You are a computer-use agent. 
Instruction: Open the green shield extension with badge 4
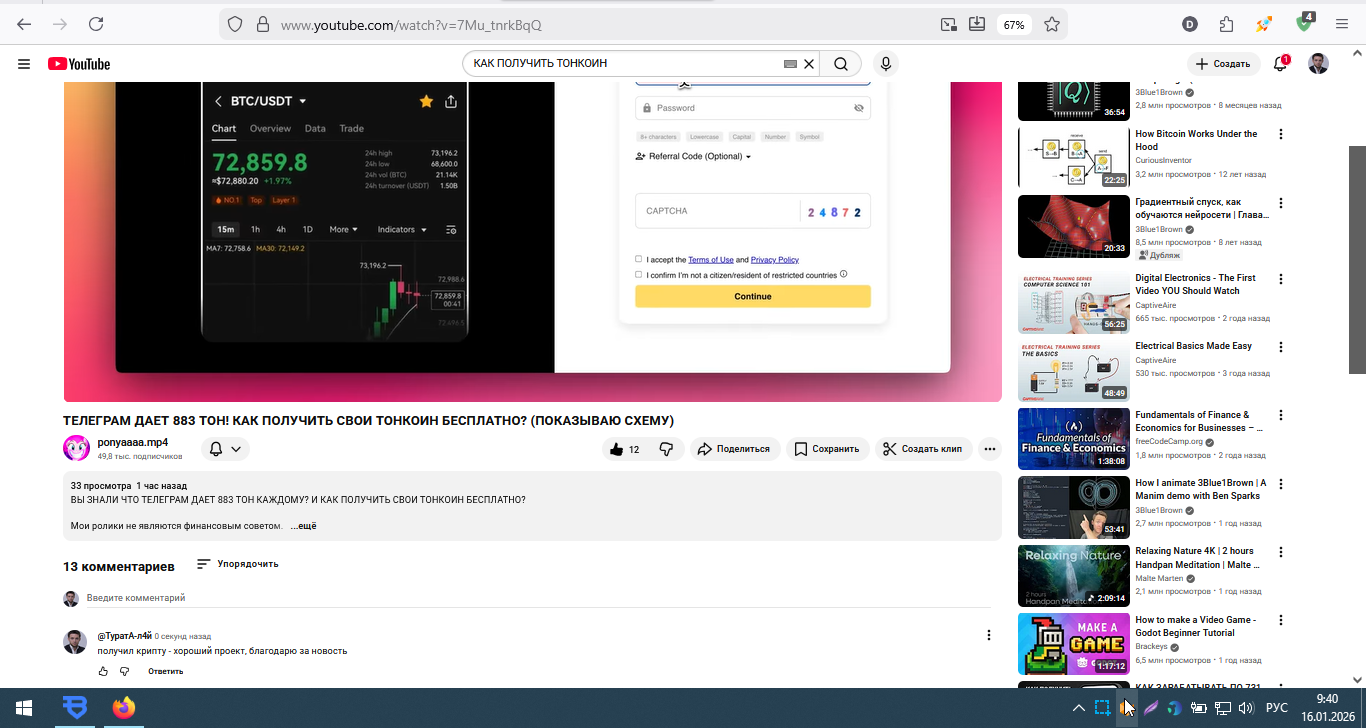coord(1305,22)
